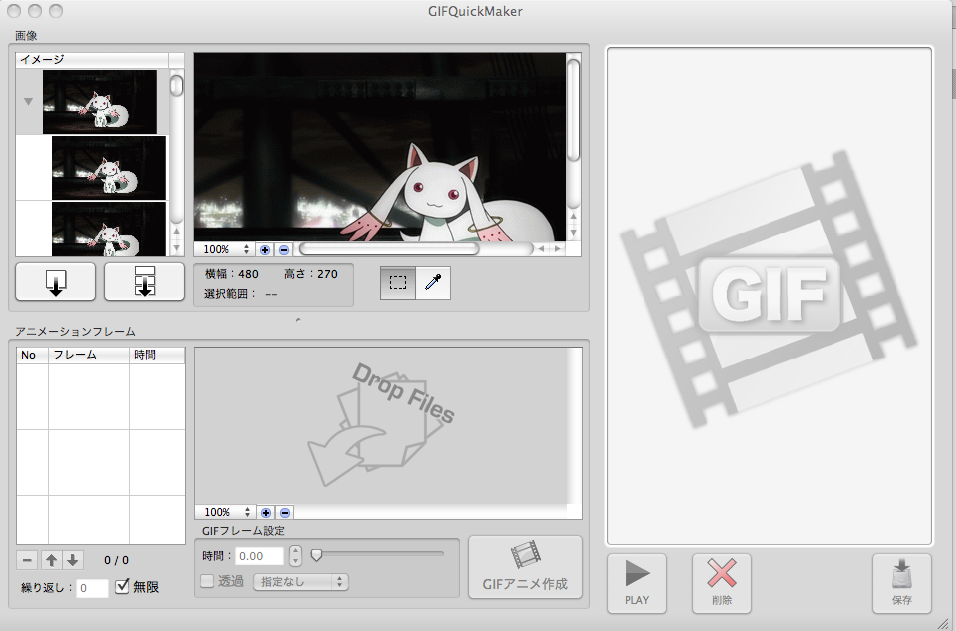Image resolution: width=956 pixels, height=631 pixels.
Task: Click the イメージ column header
Action: [x=92, y=60]
